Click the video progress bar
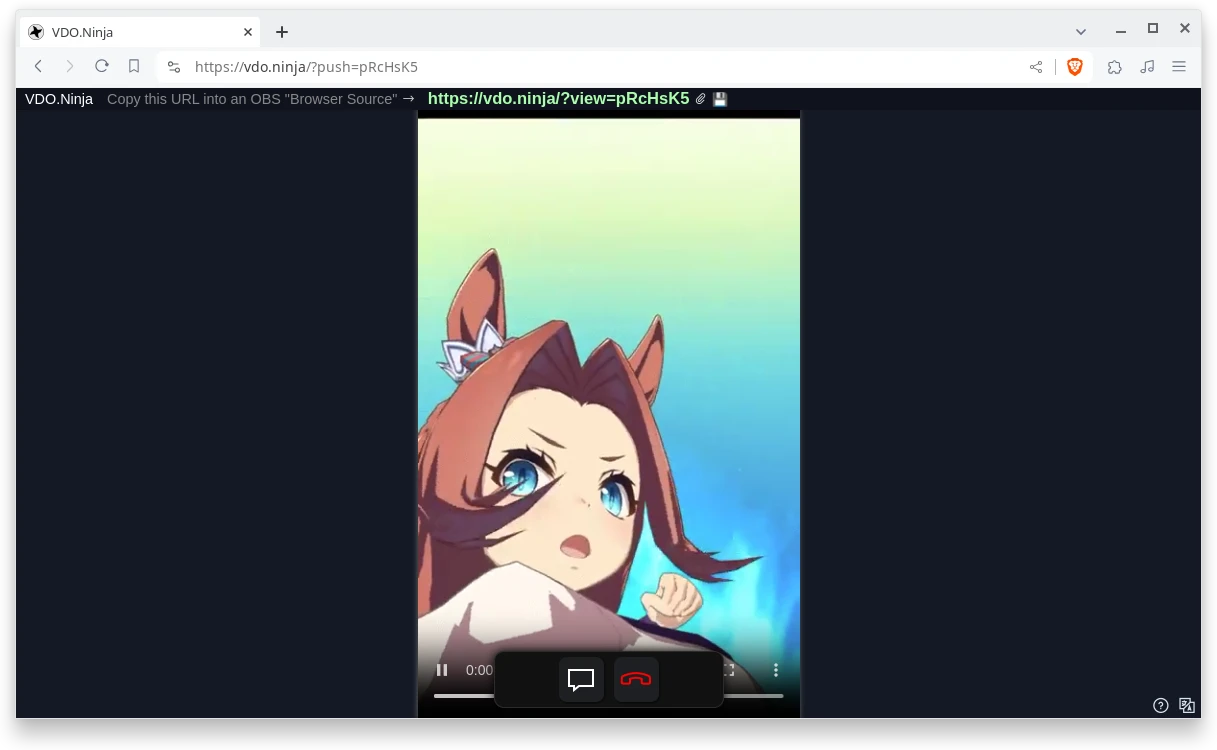 tap(608, 695)
